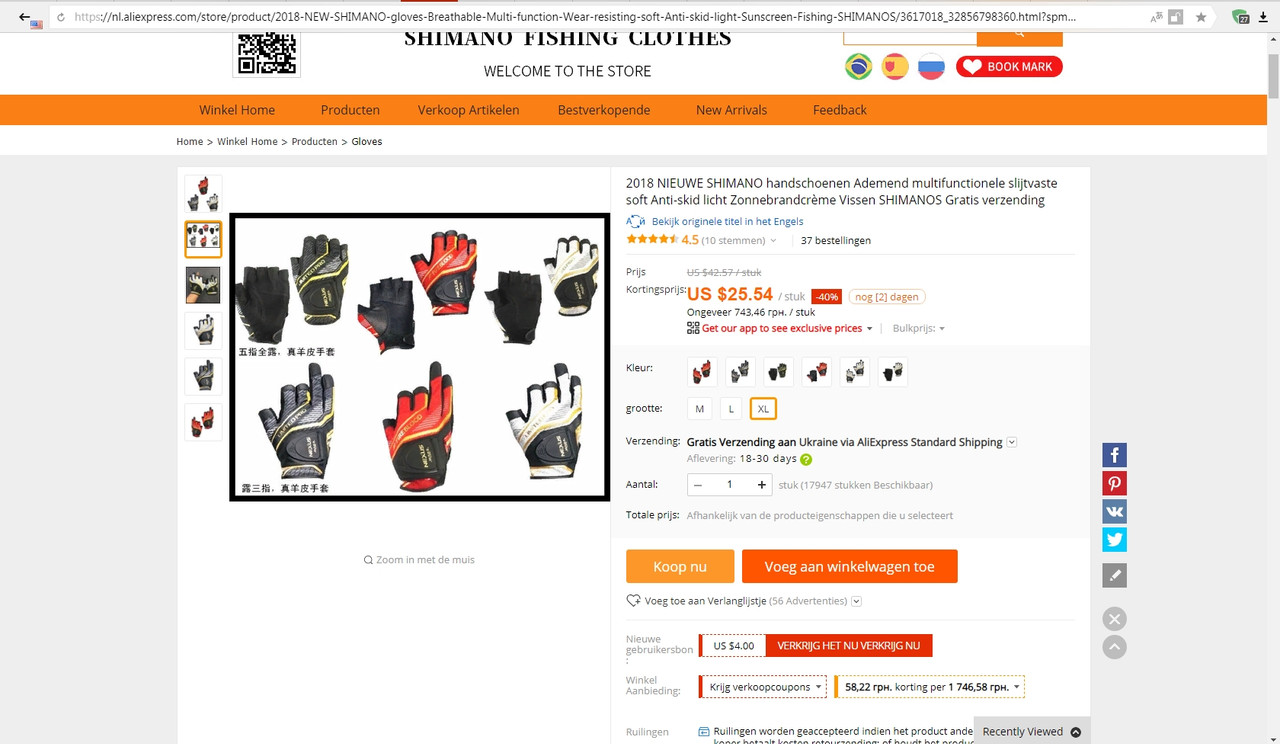This screenshot has height=744, width=1280.
Task: Click Koop nu button
Action: pyautogui.click(x=680, y=566)
